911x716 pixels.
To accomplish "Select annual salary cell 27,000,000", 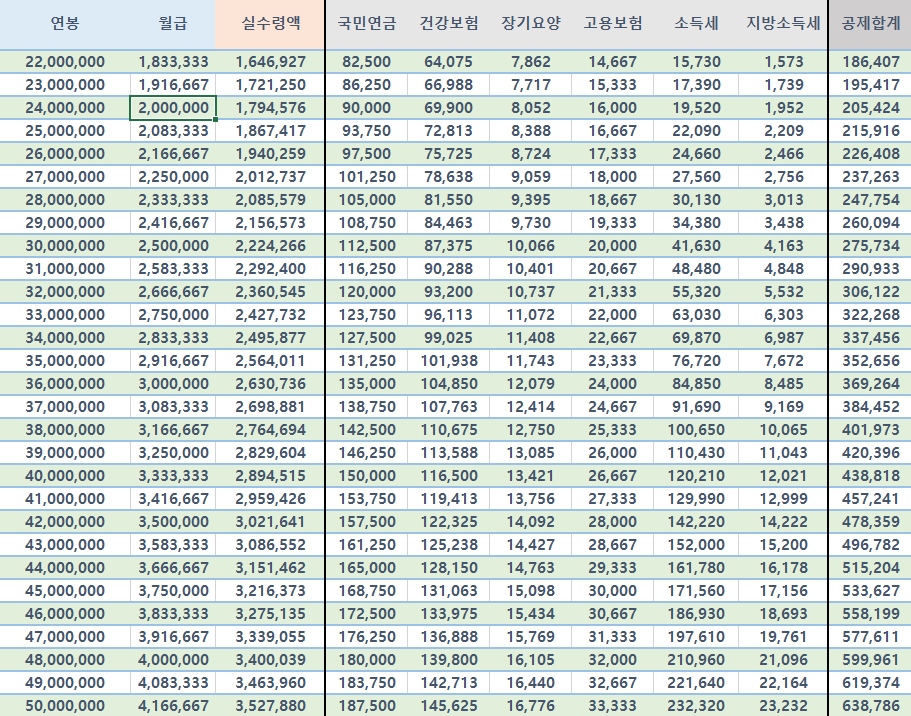I will pos(65,177).
